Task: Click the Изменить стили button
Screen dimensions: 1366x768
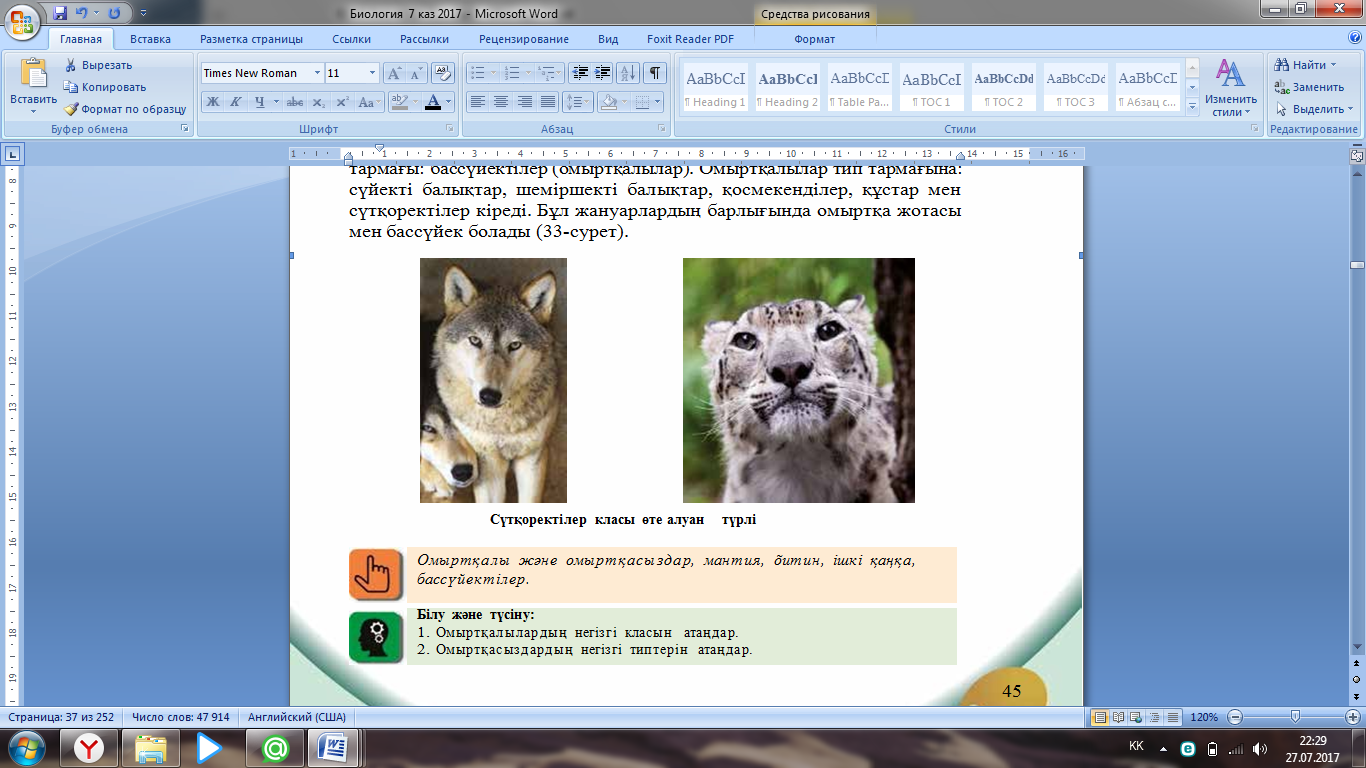Action: coord(1230,87)
